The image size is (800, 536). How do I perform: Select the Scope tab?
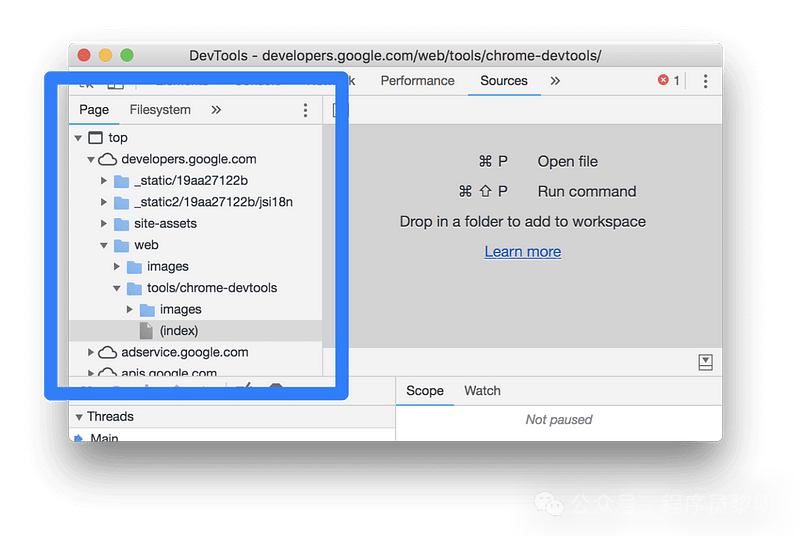424,391
